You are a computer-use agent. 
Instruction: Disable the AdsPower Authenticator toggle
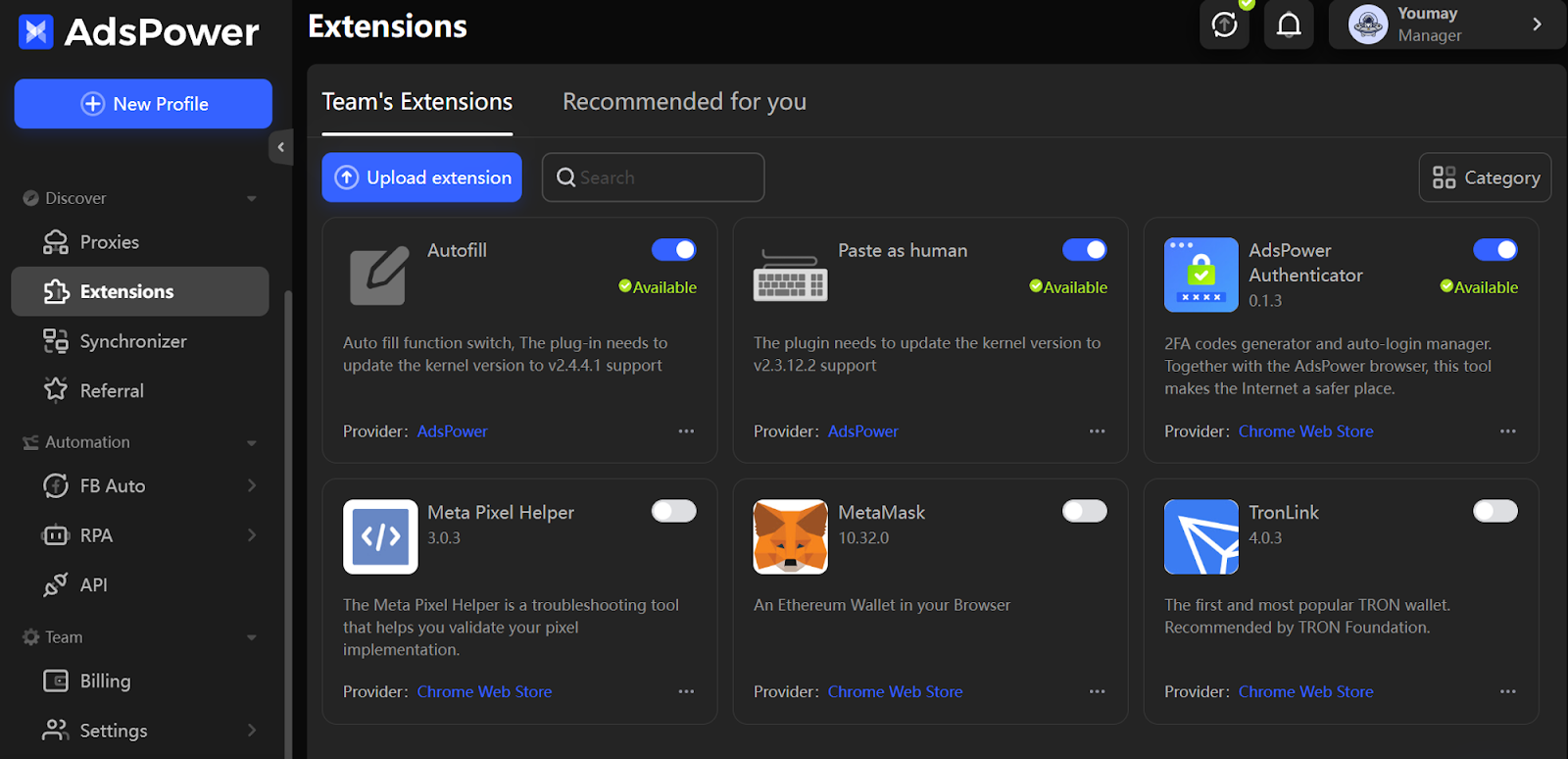tap(1495, 250)
